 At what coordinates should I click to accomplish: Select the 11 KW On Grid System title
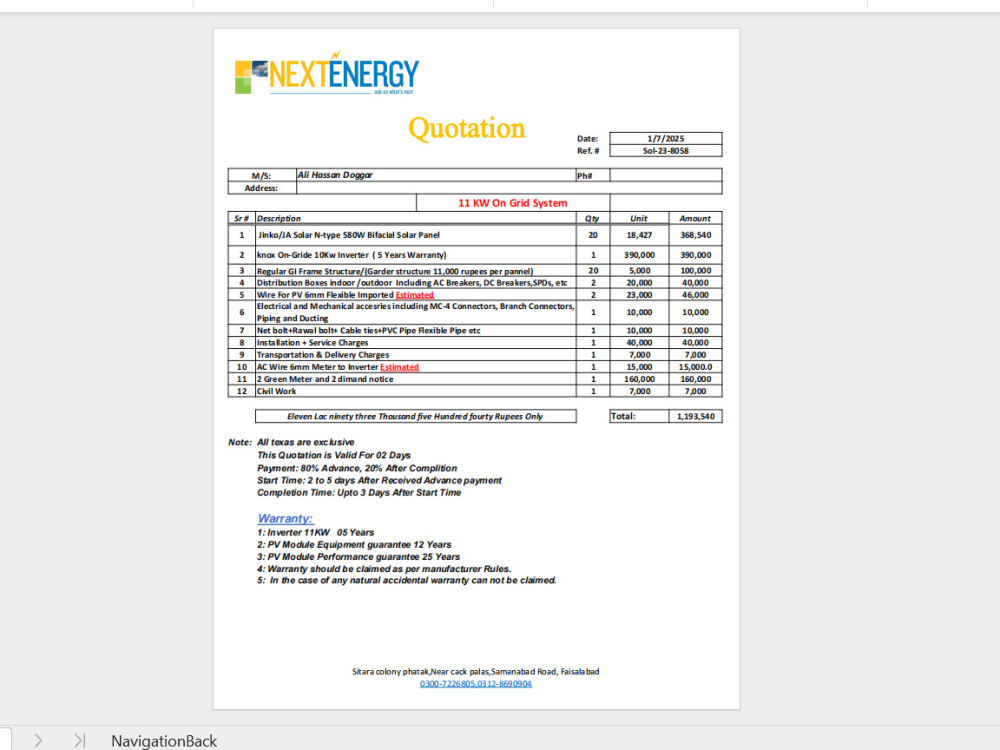click(513, 203)
